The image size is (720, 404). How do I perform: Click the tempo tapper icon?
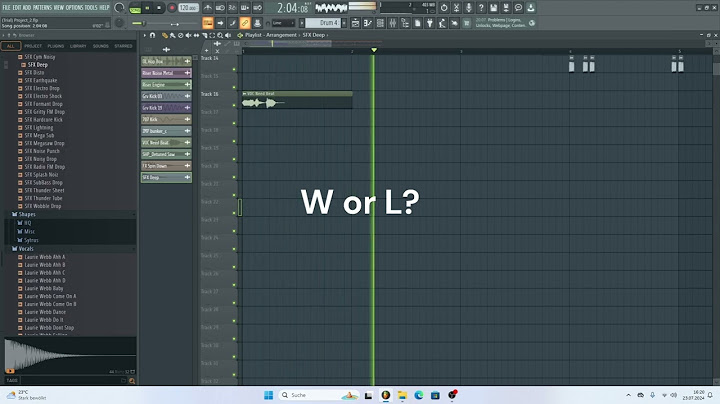(442, 23)
